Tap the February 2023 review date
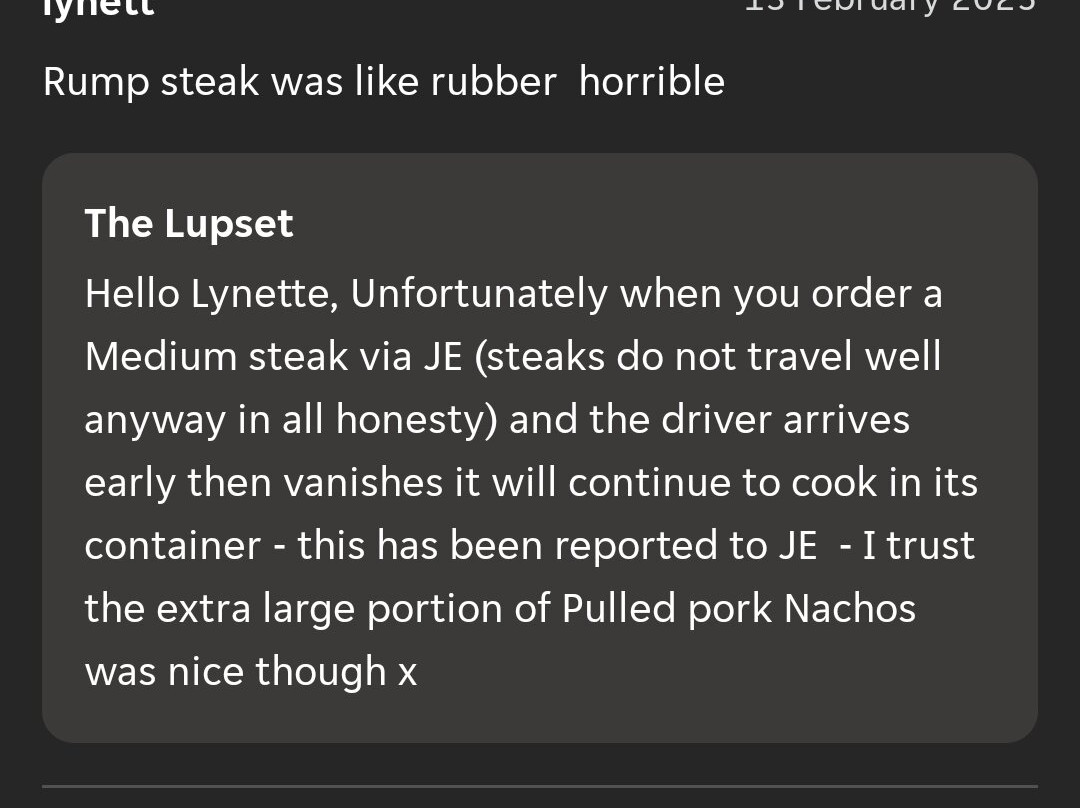The image size is (1080, 808). click(x=891, y=7)
